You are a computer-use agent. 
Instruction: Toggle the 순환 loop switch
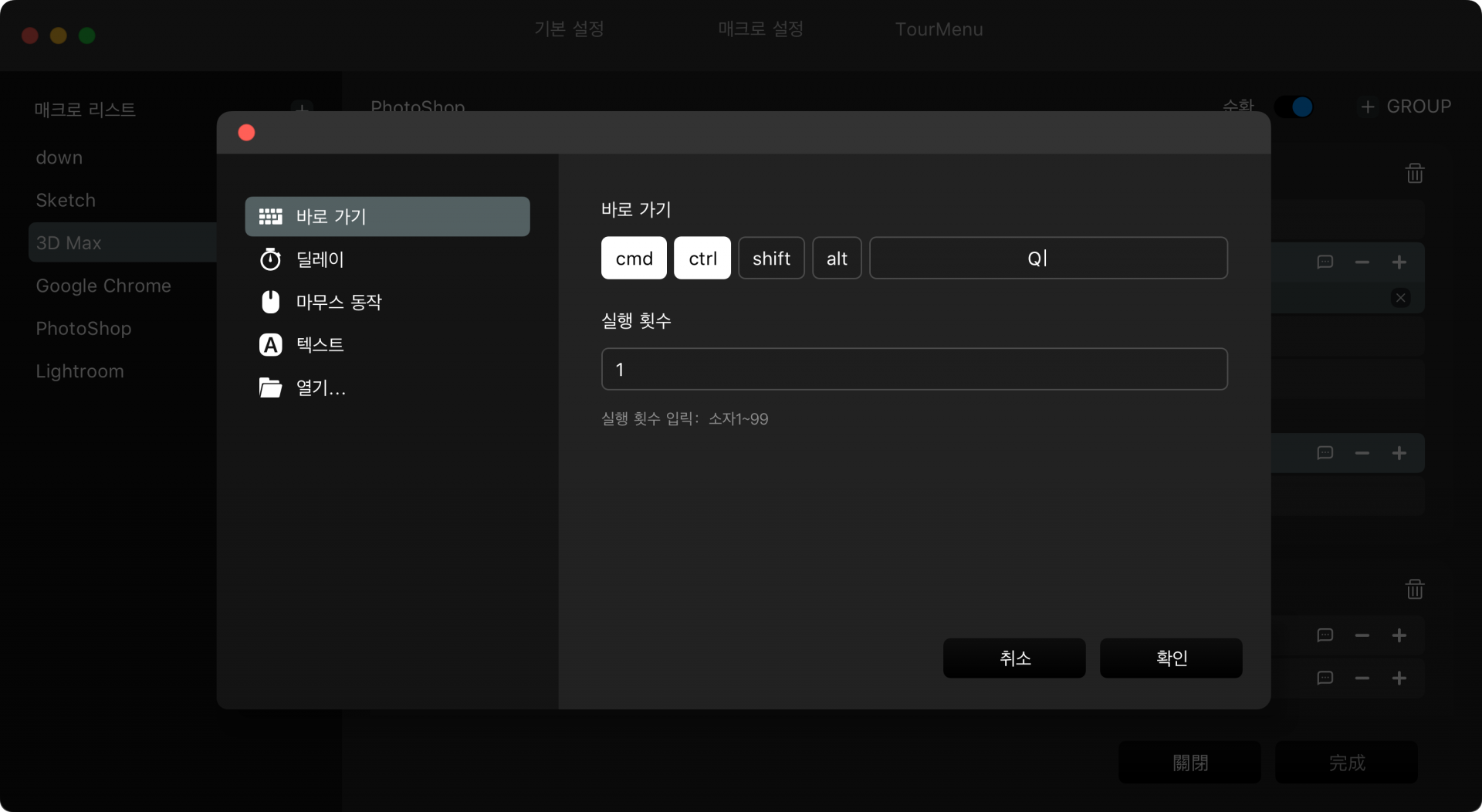point(1293,107)
